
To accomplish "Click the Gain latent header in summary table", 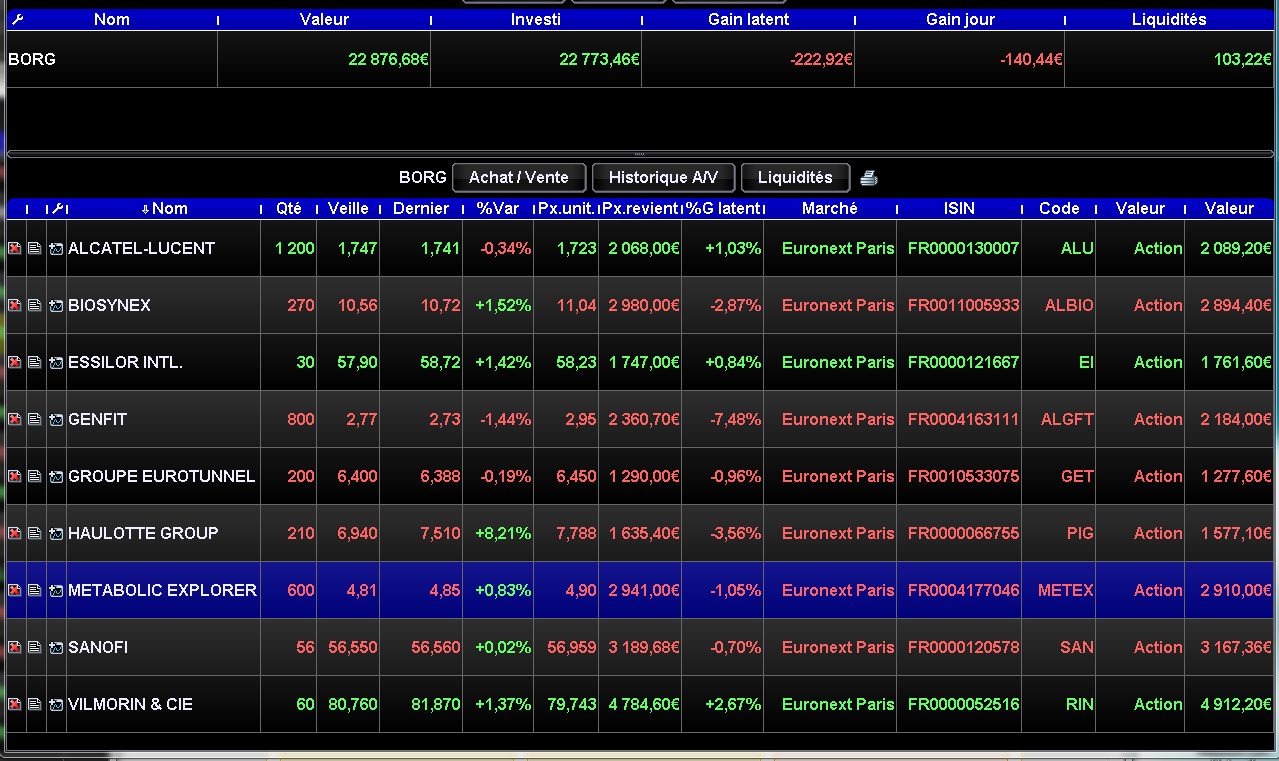I will (x=748, y=19).
